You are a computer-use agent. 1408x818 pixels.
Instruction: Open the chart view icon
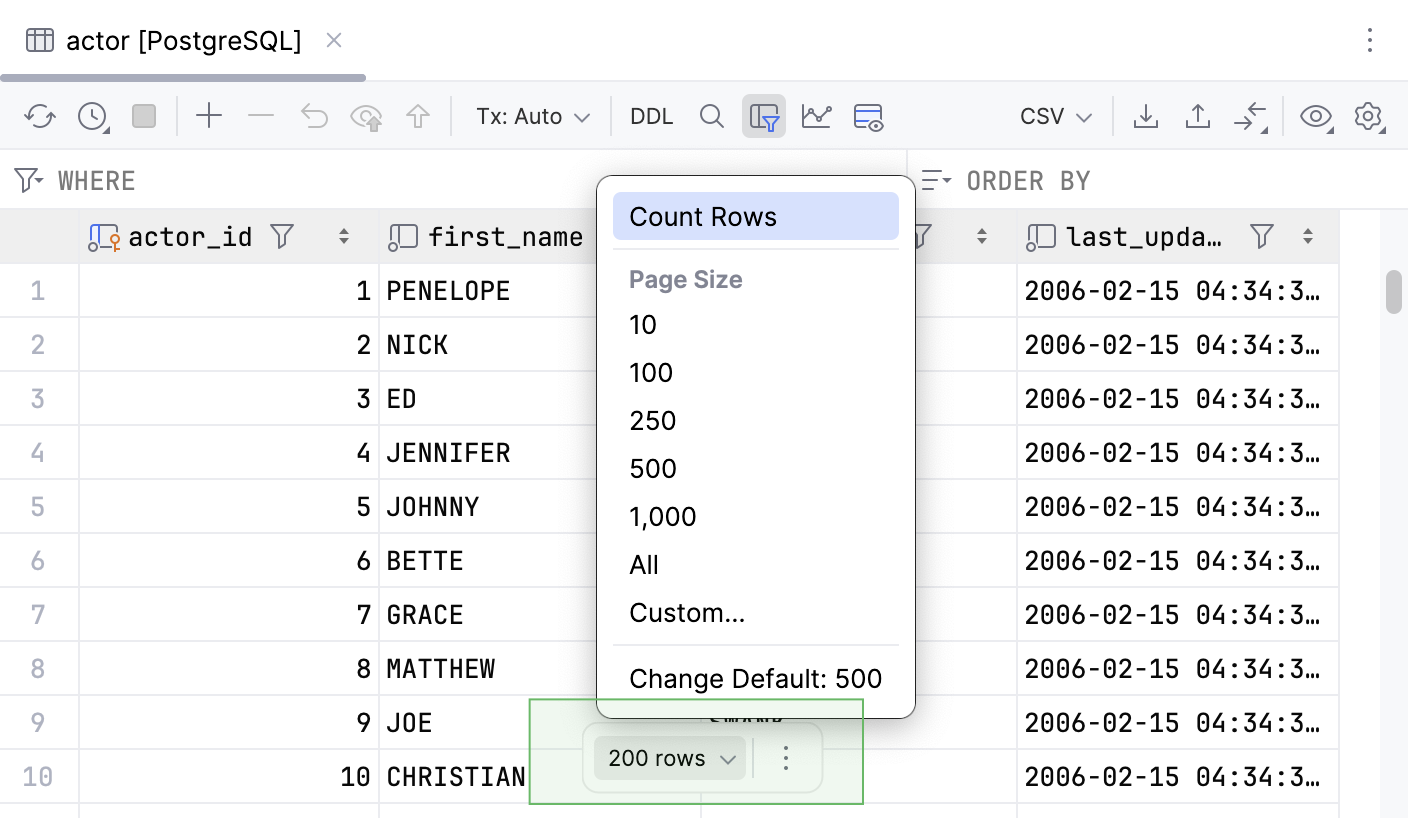coord(816,116)
